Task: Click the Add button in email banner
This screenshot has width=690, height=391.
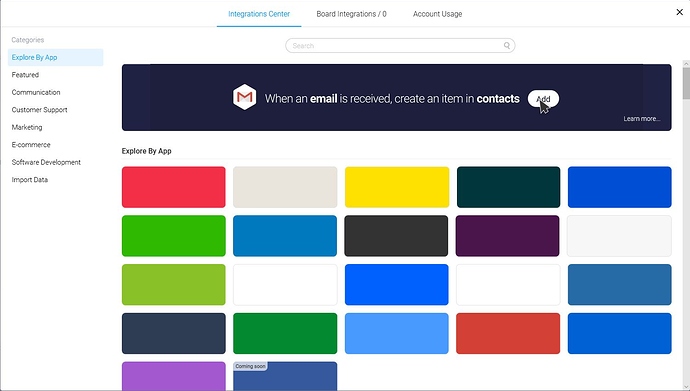Action: coord(543,99)
